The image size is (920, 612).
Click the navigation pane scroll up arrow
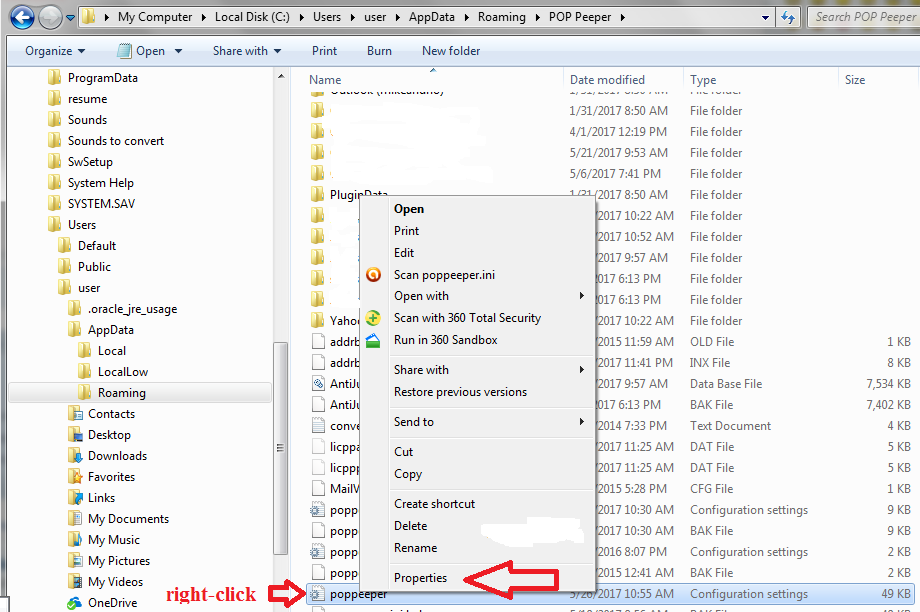tap(281, 76)
